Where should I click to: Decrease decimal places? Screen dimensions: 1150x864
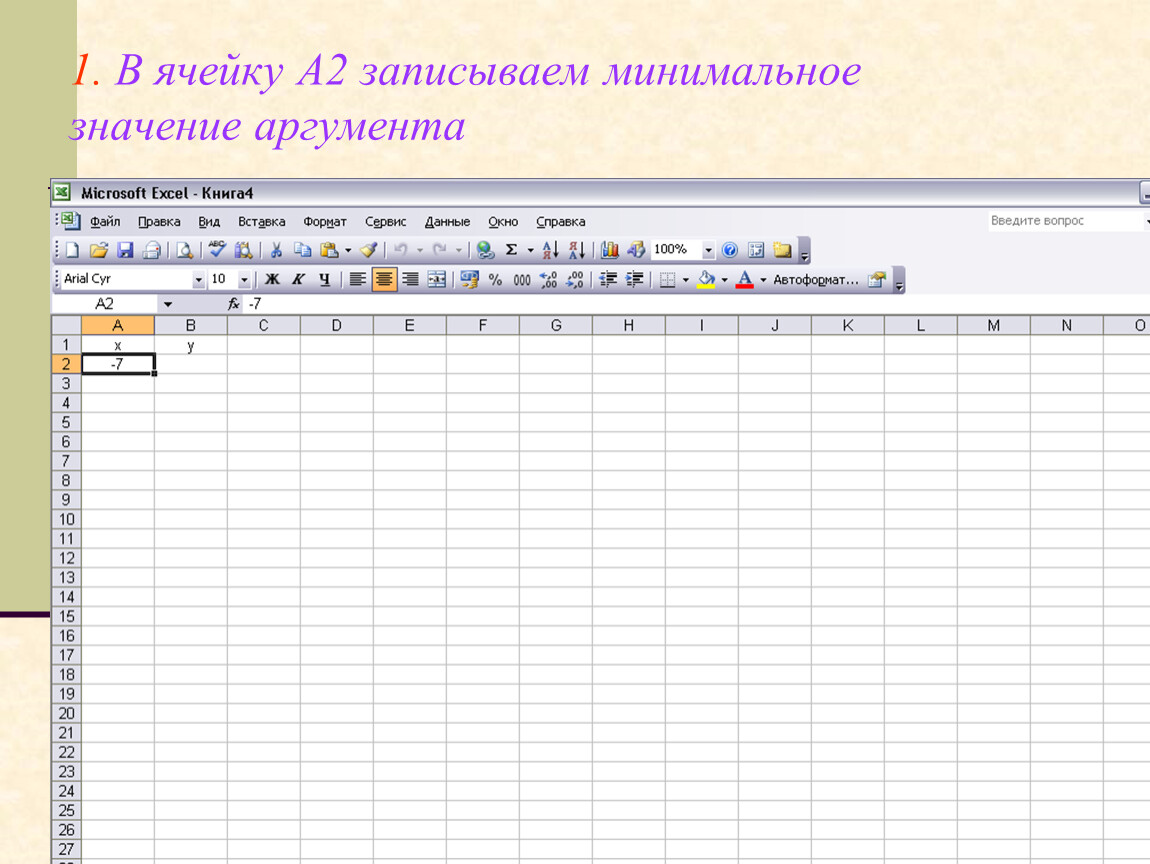click(x=575, y=279)
